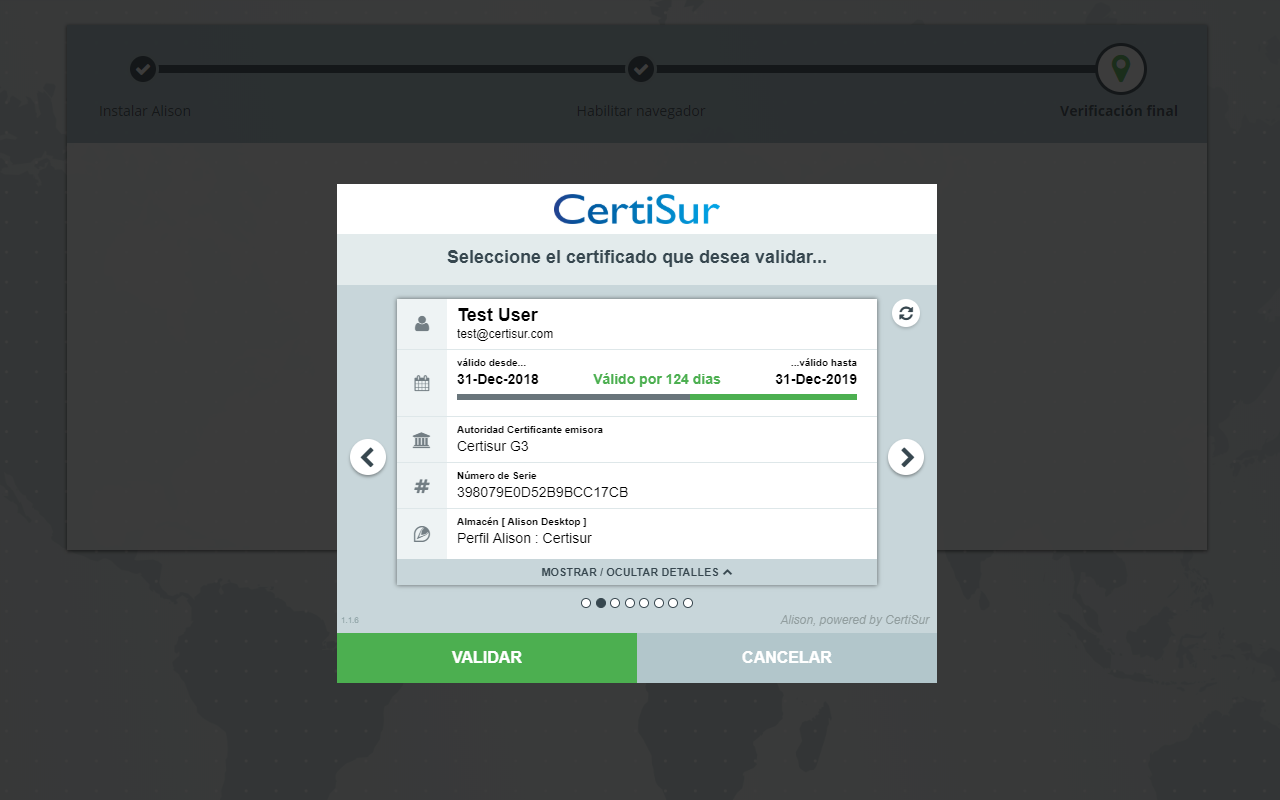Image resolution: width=1280 pixels, height=800 pixels.
Task: Open the Habilitar navegador step
Action: [641, 69]
